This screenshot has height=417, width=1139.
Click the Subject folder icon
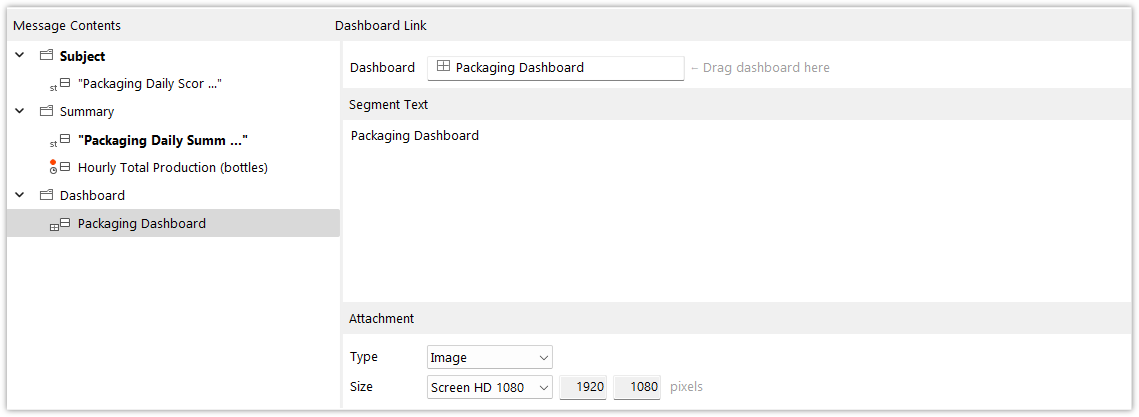pyautogui.click(x=46, y=56)
